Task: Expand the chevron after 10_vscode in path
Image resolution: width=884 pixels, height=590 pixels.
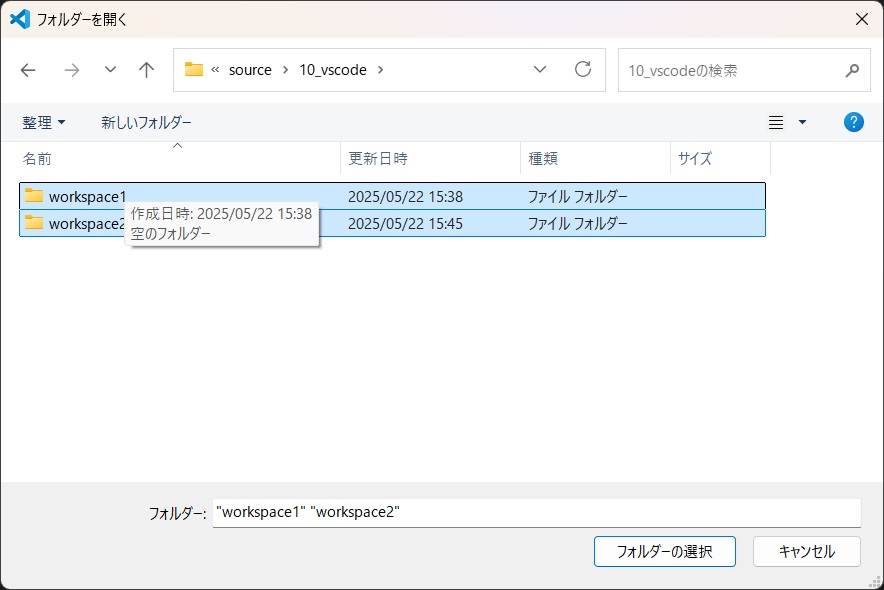Action: (381, 70)
